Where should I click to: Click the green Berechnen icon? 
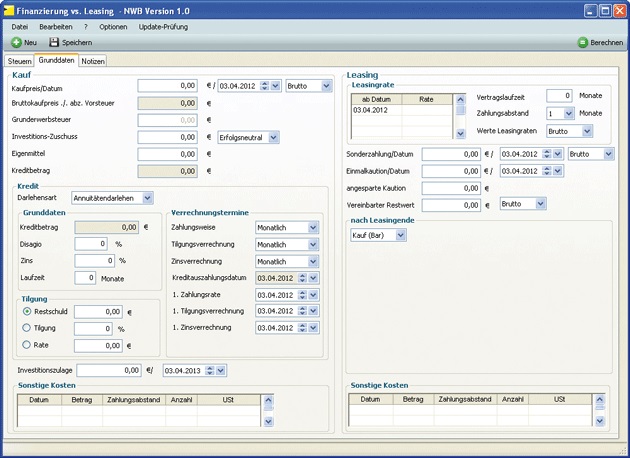[x=582, y=43]
